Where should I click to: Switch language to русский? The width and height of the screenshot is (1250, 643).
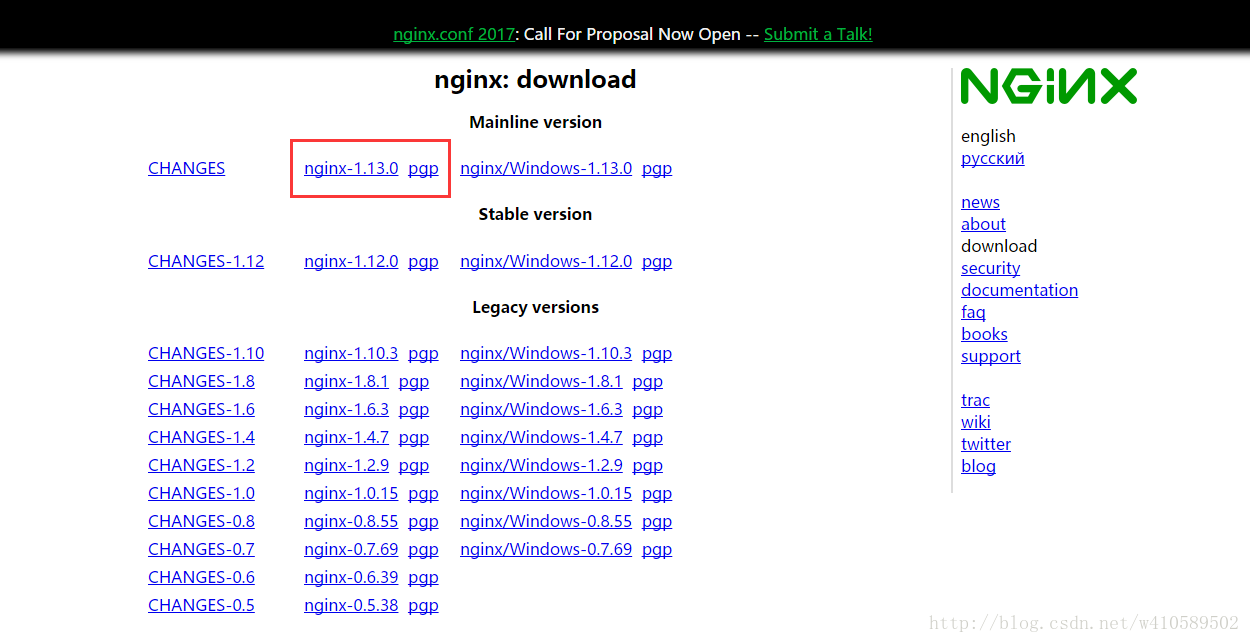point(993,158)
